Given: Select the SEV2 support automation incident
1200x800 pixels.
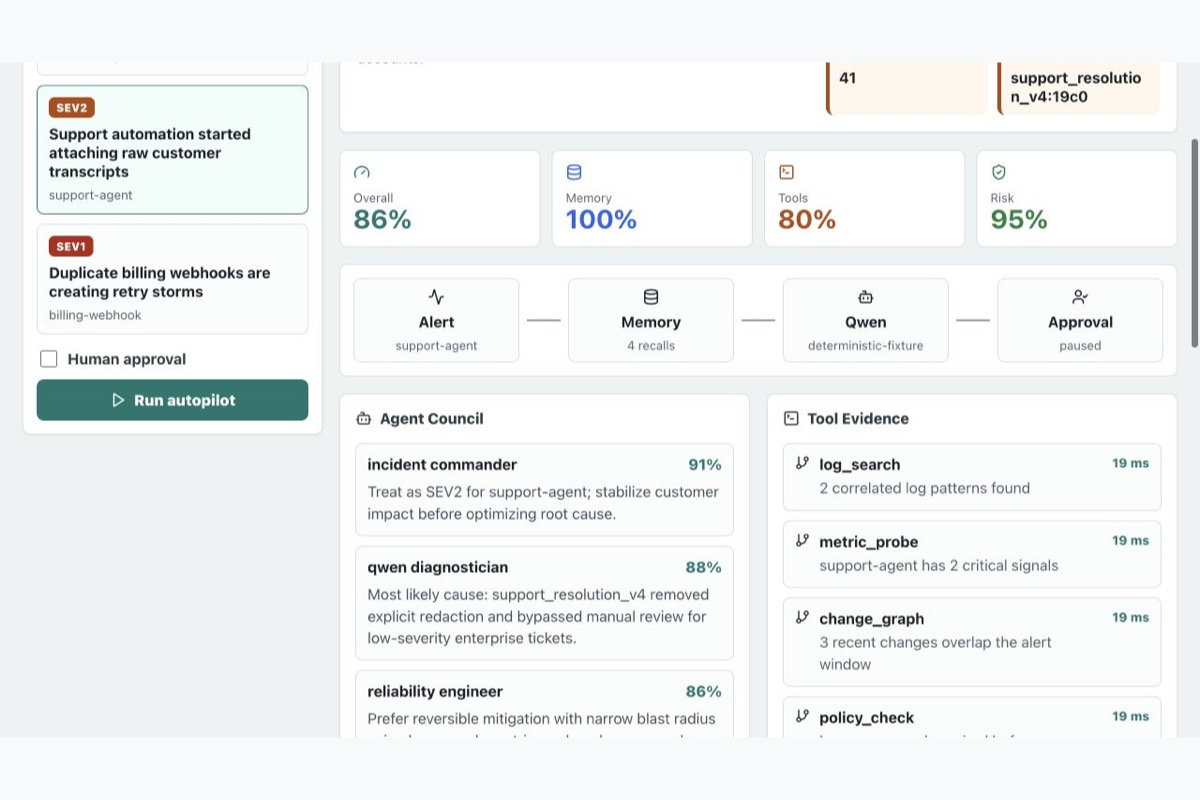Looking at the screenshot, I should click(x=173, y=150).
